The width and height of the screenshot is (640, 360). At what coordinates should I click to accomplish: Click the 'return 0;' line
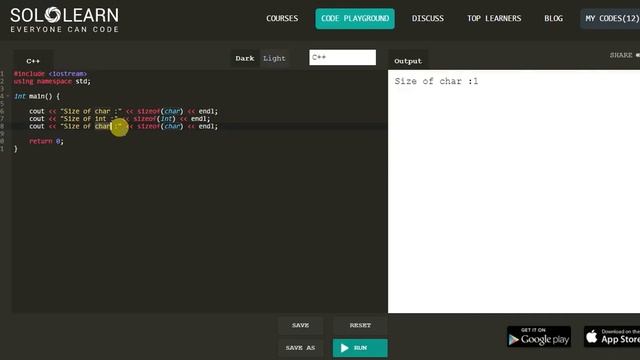tap(46, 141)
